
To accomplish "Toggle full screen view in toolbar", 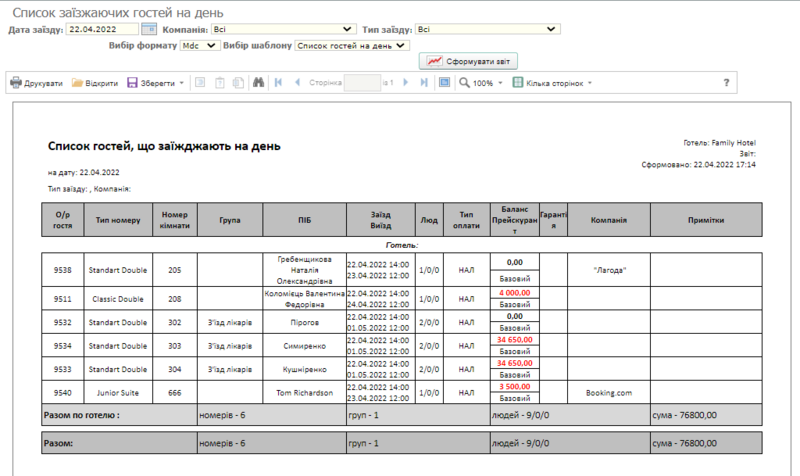I will click(x=444, y=83).
